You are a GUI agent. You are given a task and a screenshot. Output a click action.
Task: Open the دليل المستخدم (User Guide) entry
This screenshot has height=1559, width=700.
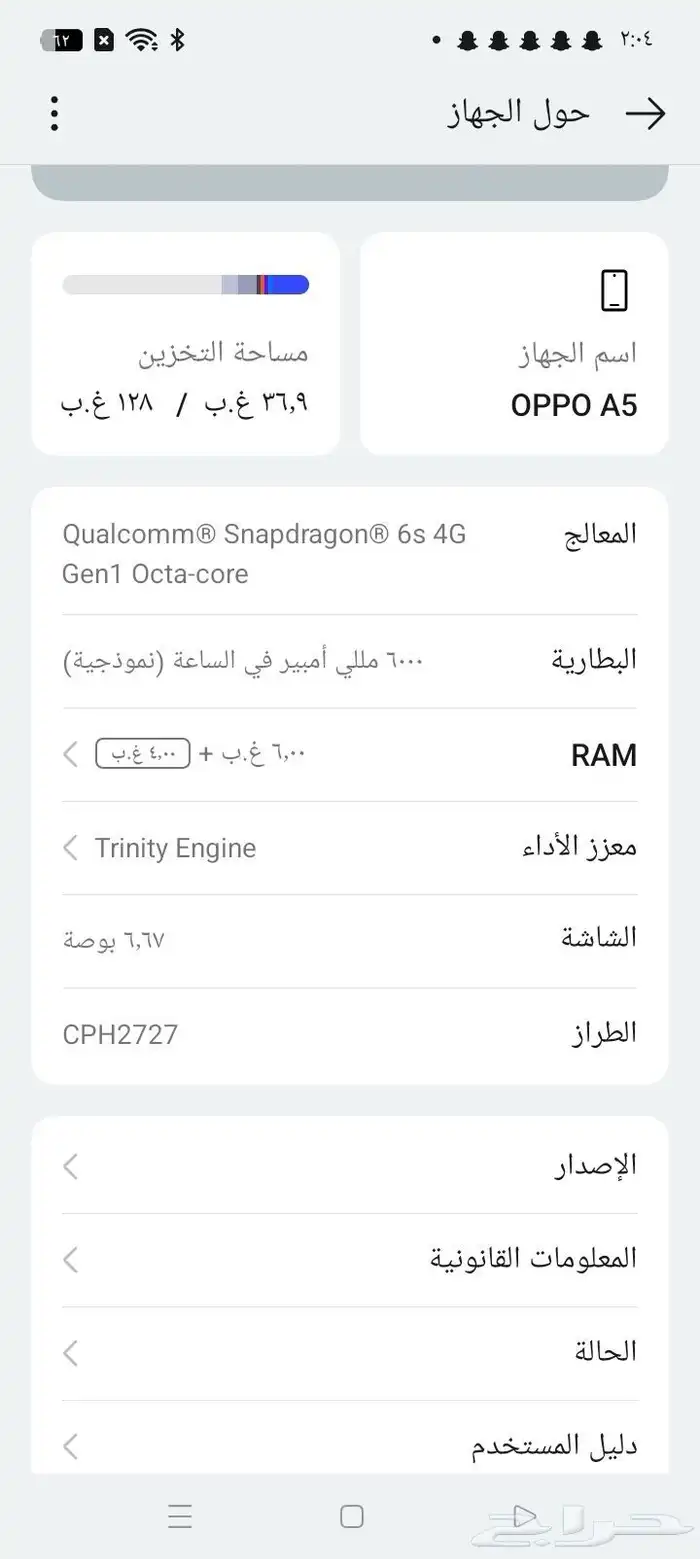pos(350,1444)
